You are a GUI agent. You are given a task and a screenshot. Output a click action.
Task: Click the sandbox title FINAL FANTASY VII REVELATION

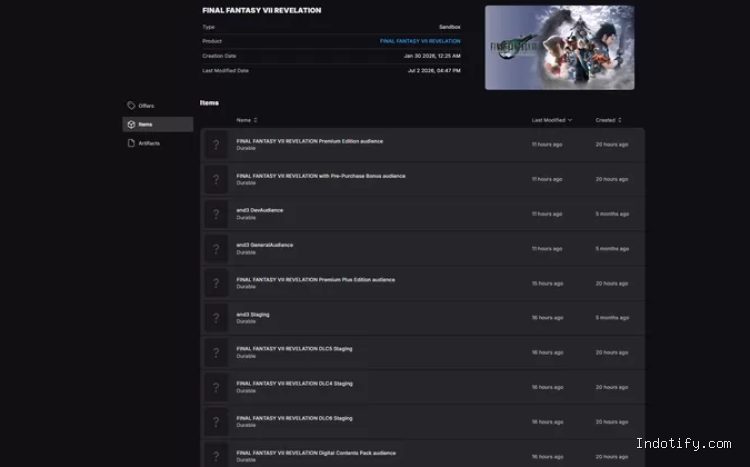(x=262, y=11)
